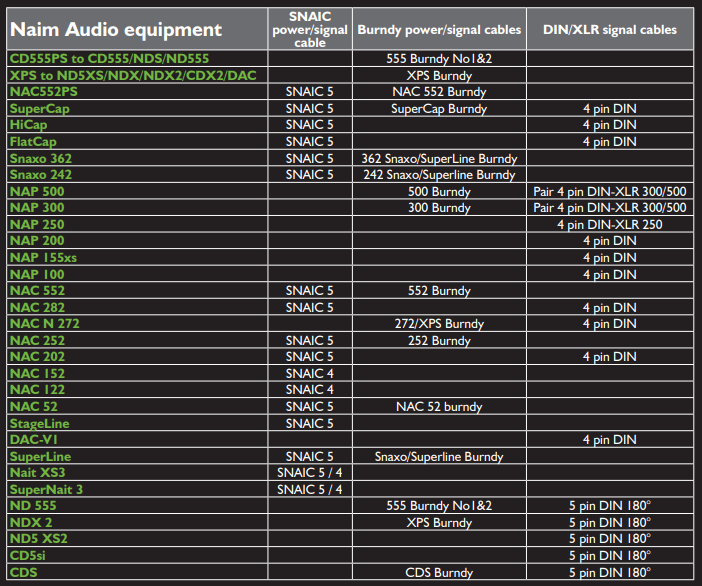Click the "CDS Burndy" cell

[439, 573]
